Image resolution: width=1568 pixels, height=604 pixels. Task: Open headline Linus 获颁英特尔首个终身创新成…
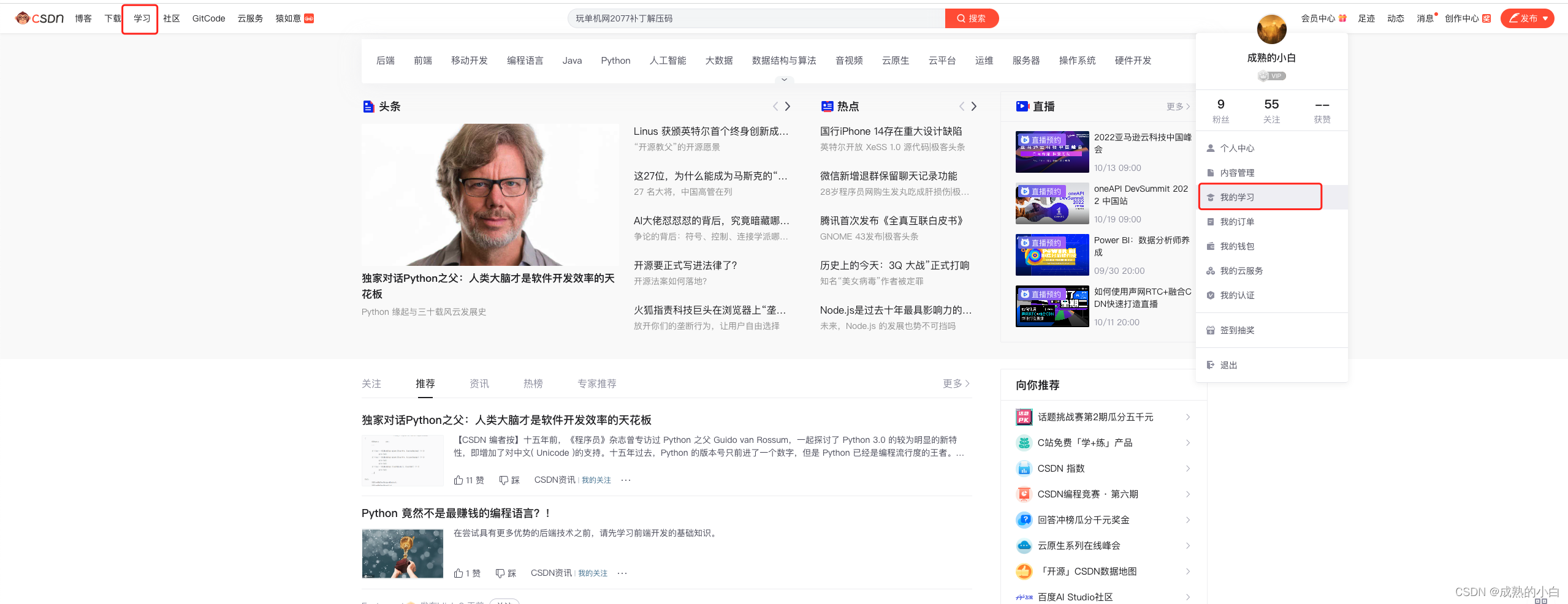tap(711, 131)
